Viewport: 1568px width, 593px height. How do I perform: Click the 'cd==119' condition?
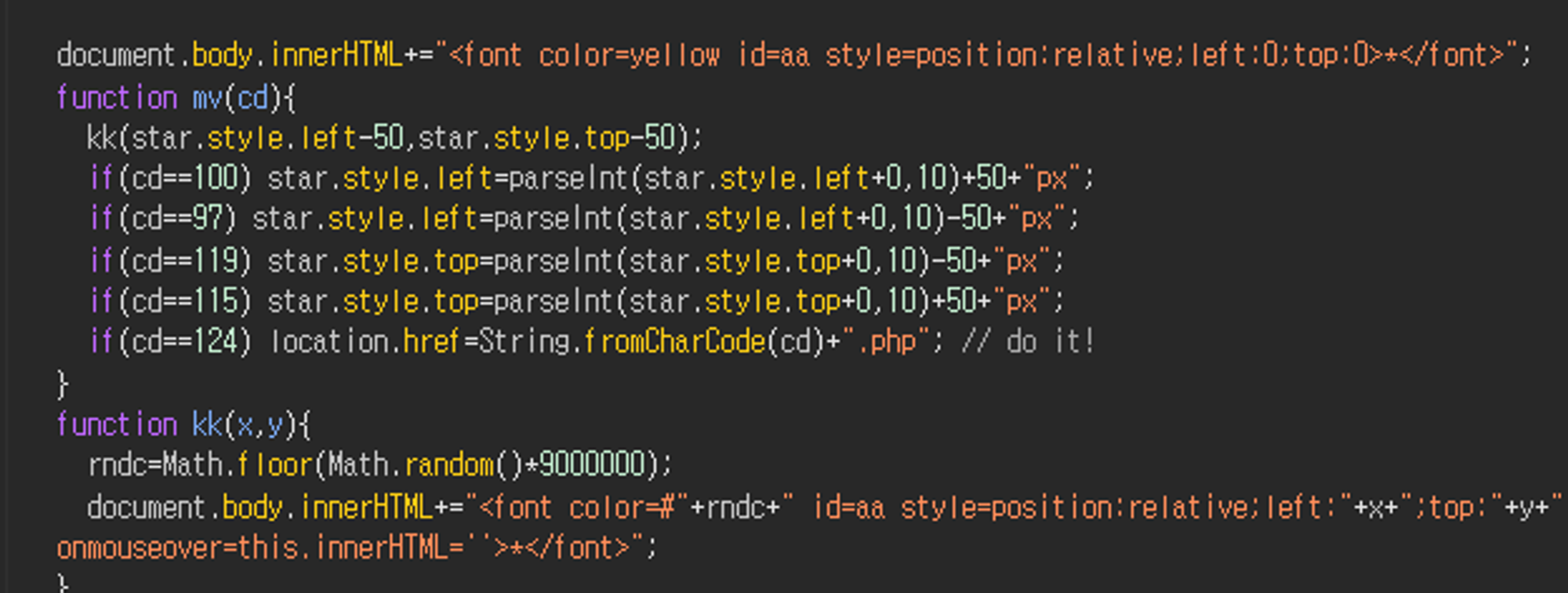click(184, 260)
